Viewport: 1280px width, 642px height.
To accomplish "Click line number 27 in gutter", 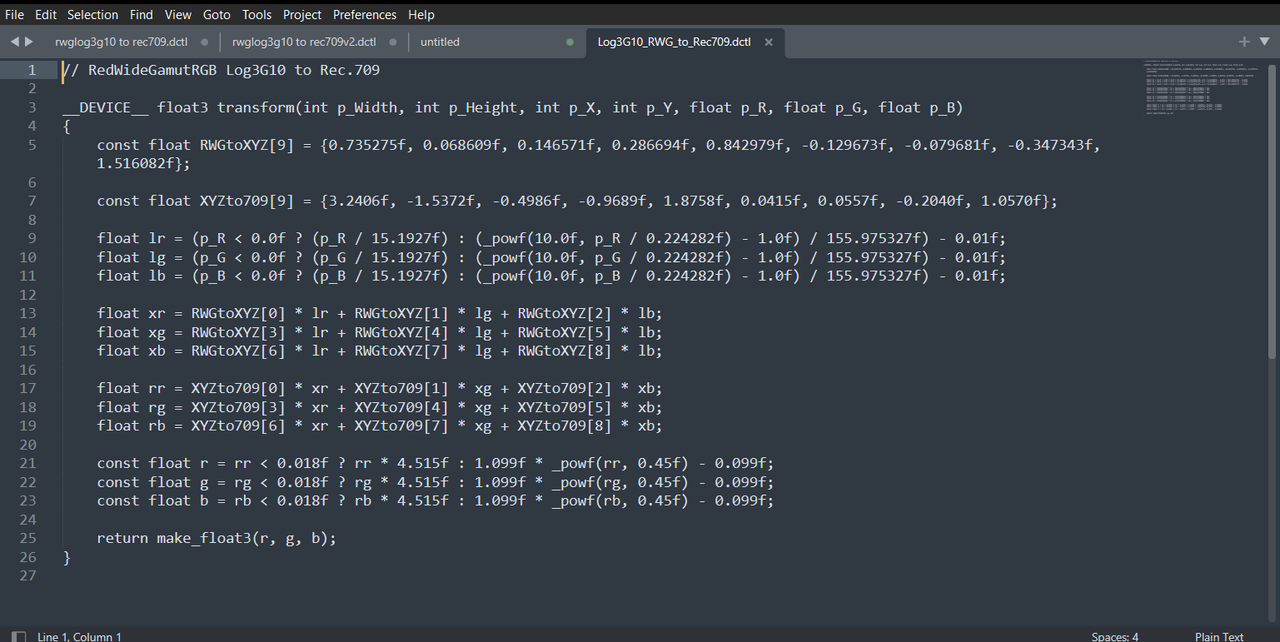I will click(x=28, y=575).
